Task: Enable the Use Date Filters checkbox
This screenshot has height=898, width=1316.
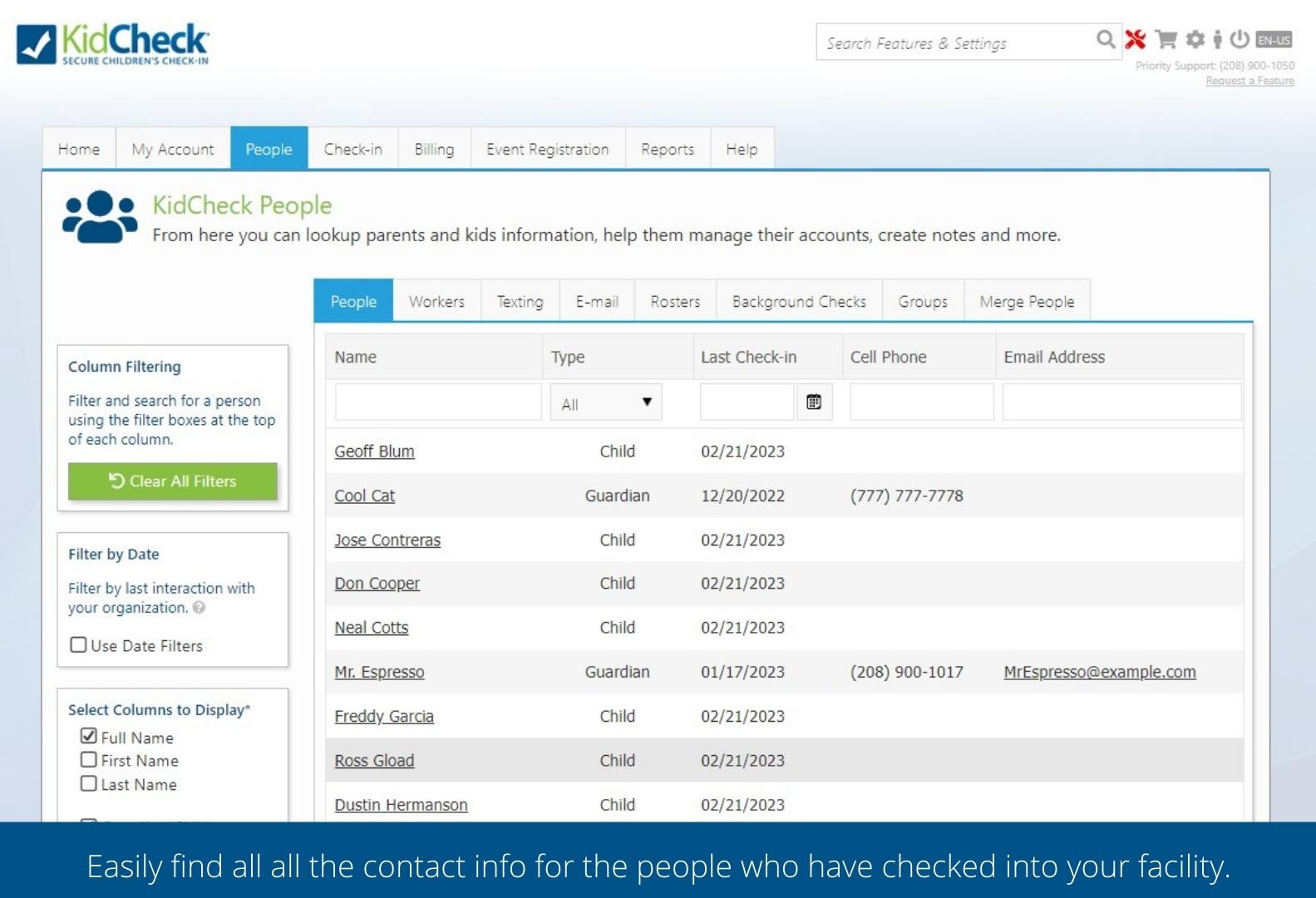Action: coord(78,644)
